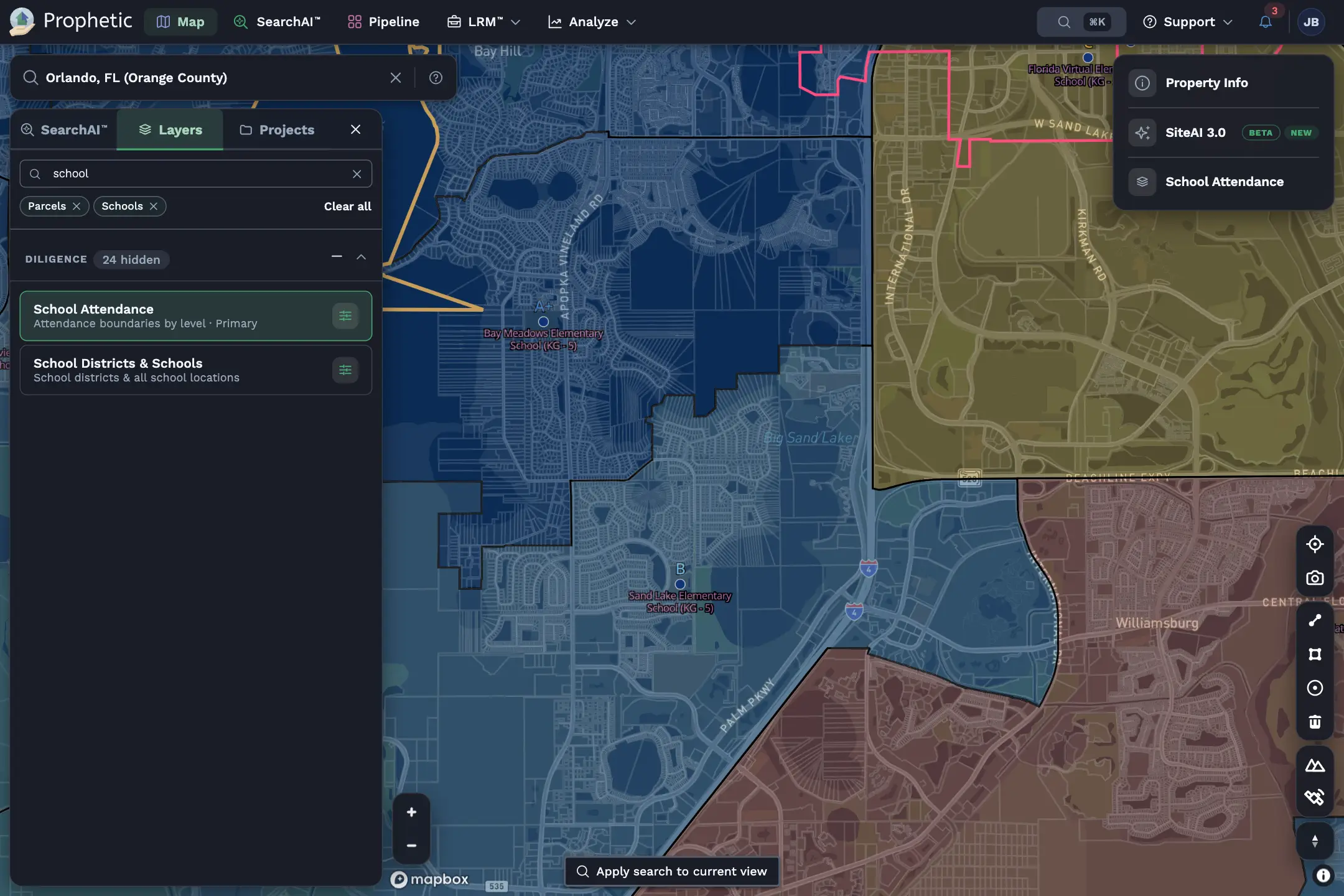Screen dimensions: 1344x896
Task: Open notifications bell
Action: click(x=1266, y=22)
